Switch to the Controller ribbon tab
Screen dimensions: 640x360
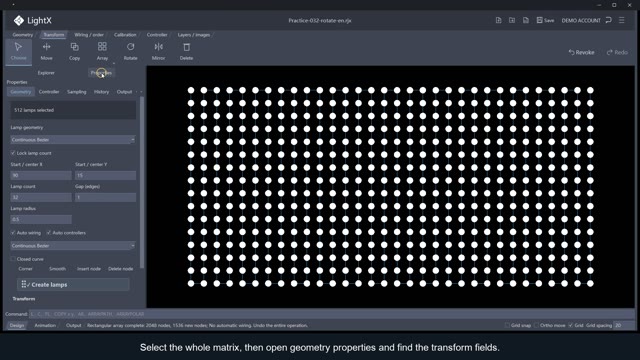pos(157,35)
